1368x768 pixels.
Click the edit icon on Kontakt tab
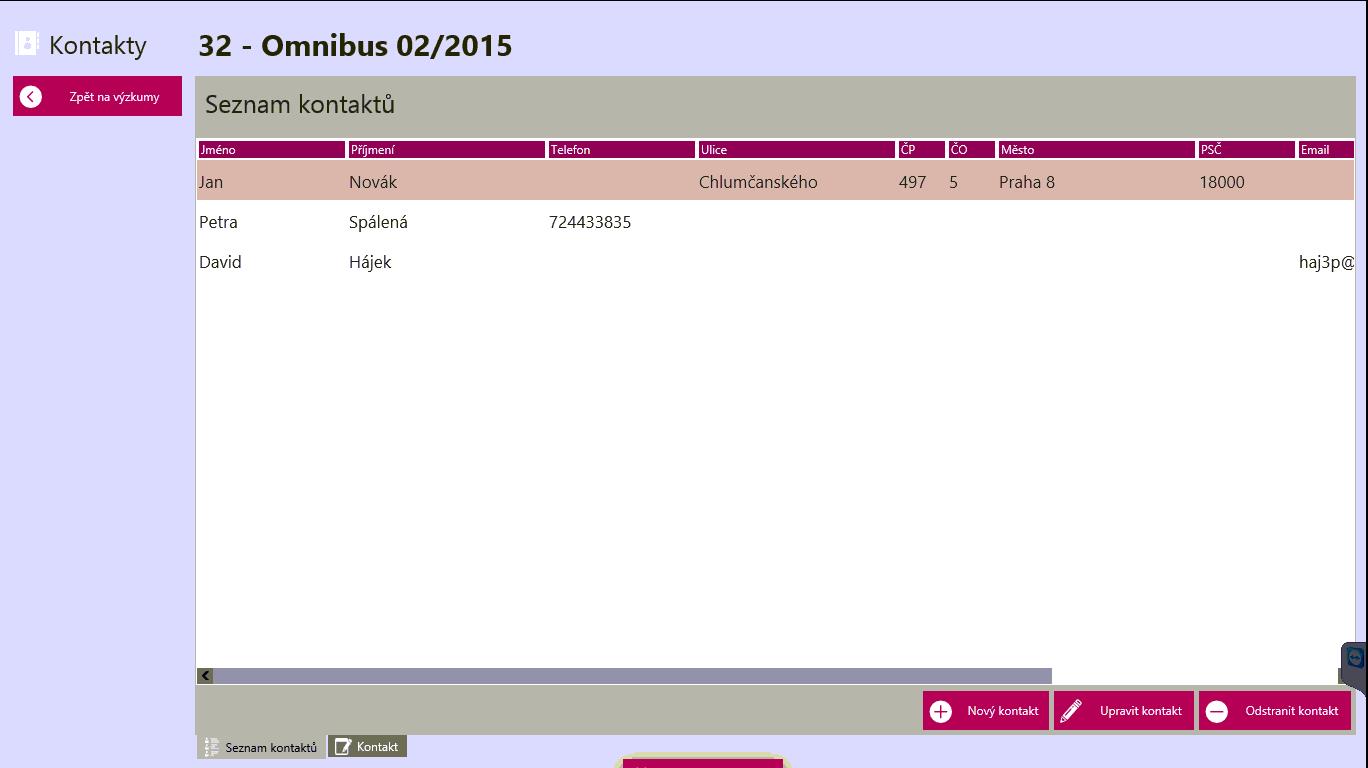342,747
